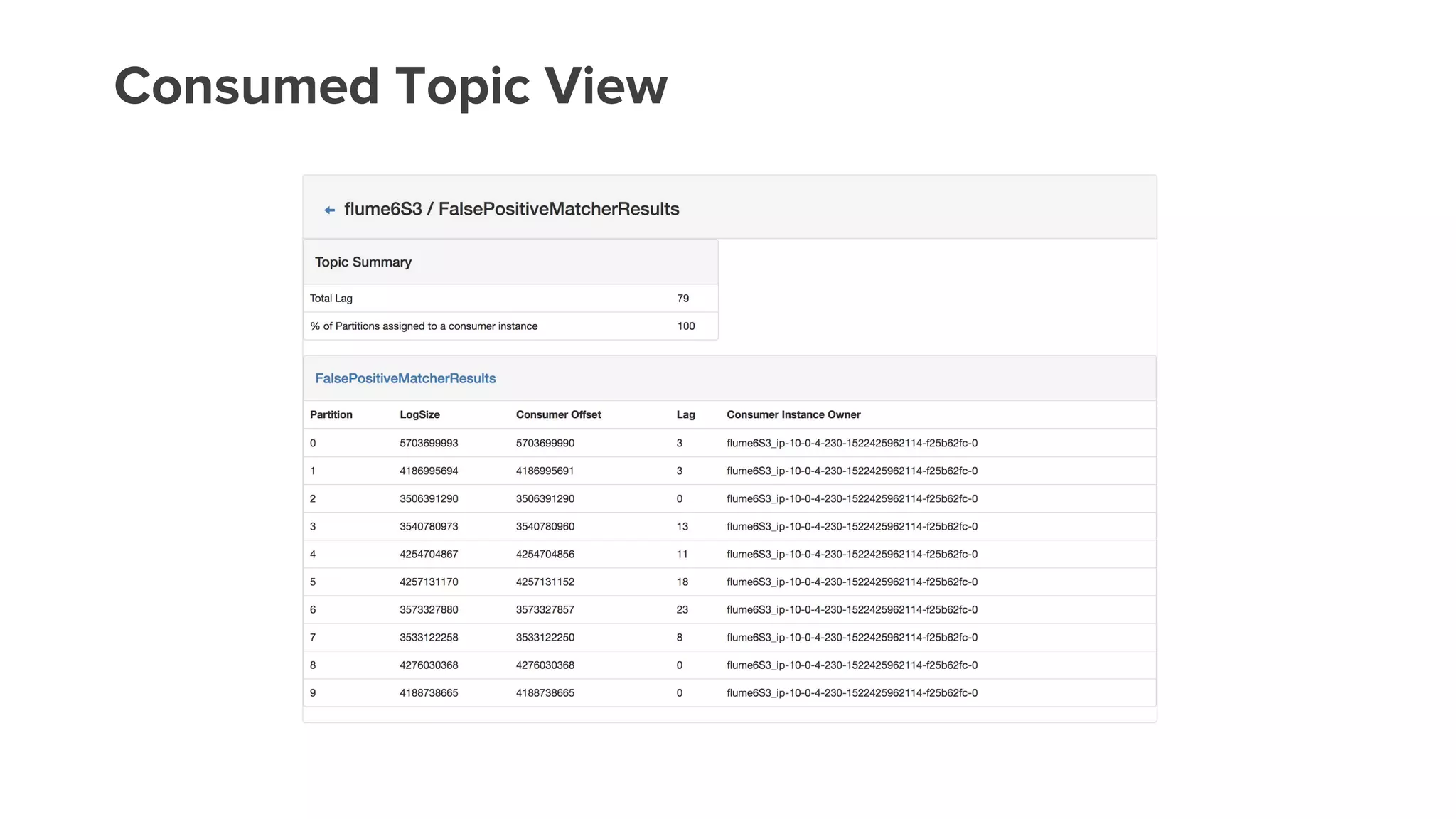Click LogSize 4254704867 in partition 4 row
Viewport: 1456px width, 819px height.
click(x=429, y=554)
